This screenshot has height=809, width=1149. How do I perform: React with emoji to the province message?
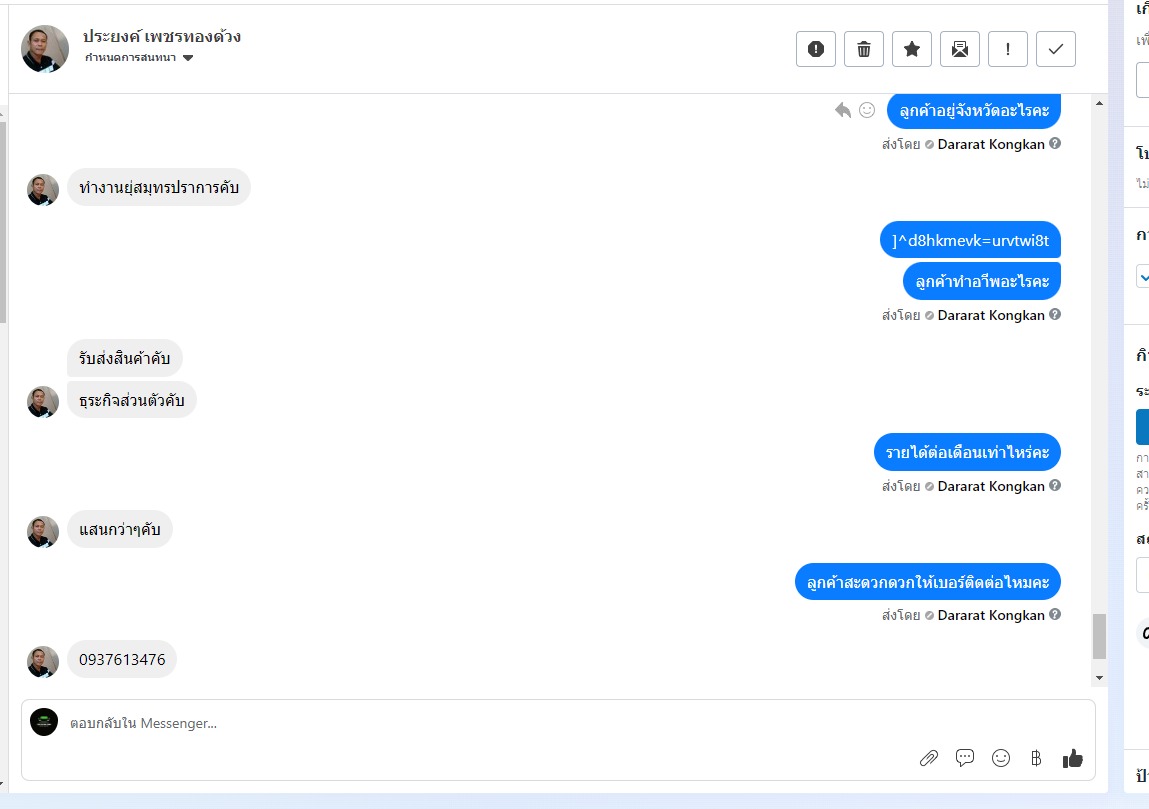coord(867,110)
